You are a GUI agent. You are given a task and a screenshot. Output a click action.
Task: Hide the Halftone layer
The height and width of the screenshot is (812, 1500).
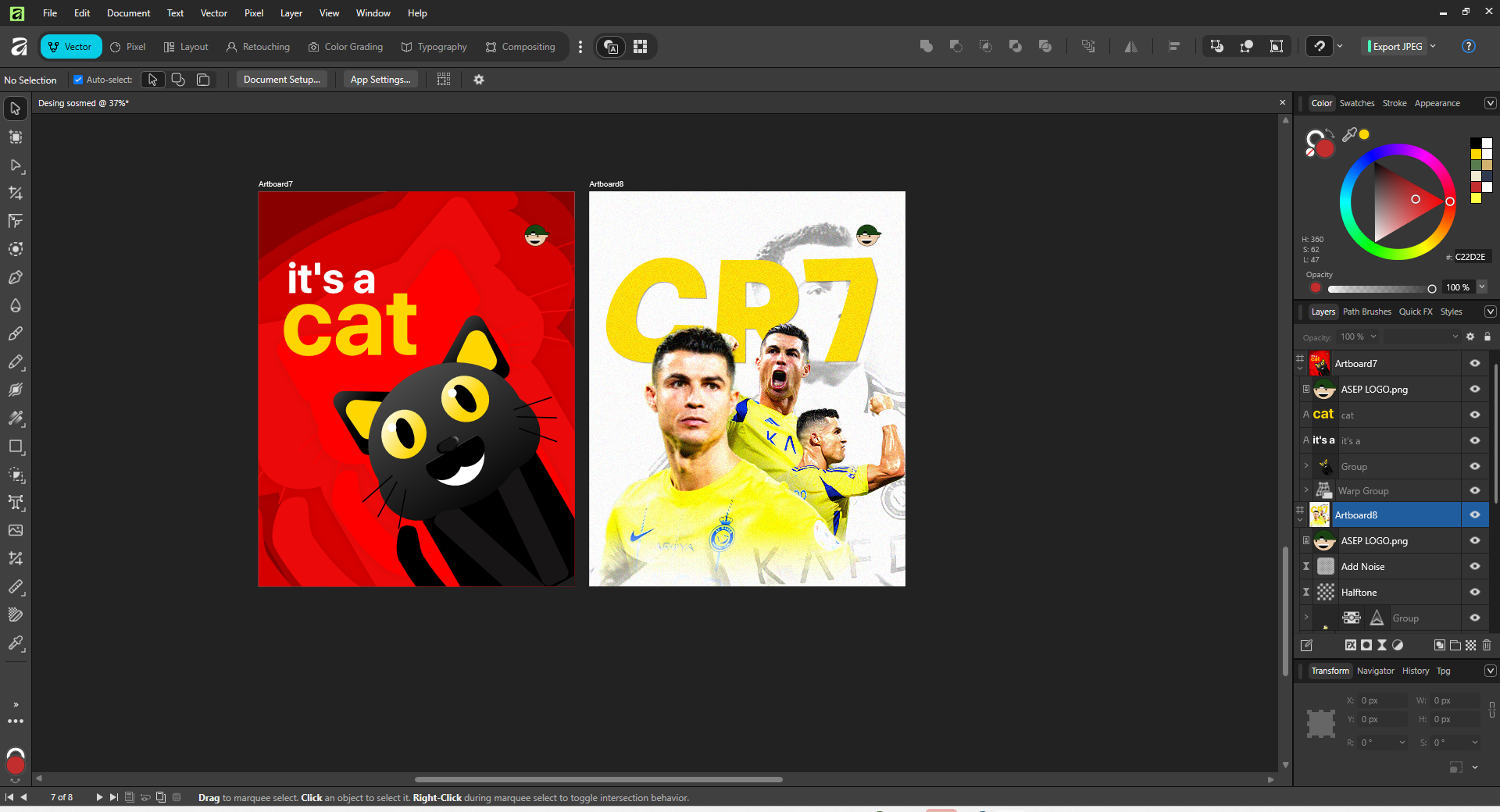tap(1474, 592)
